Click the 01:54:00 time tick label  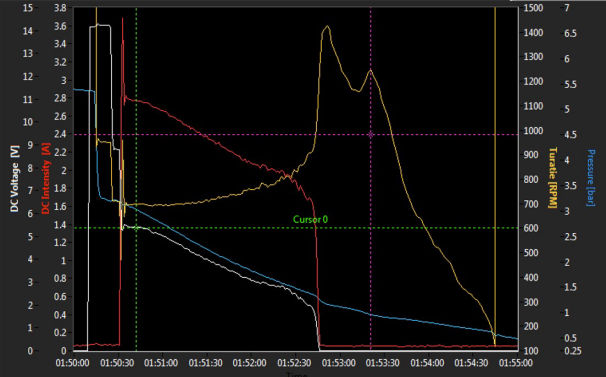pyautogui.click(x=427, y=363)
